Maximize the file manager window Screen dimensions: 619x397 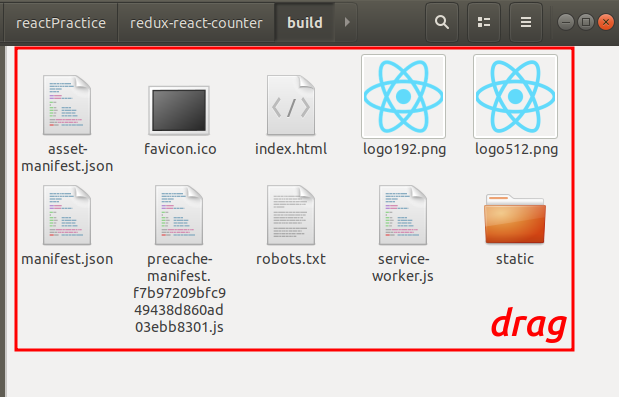(x=585, y=22)
